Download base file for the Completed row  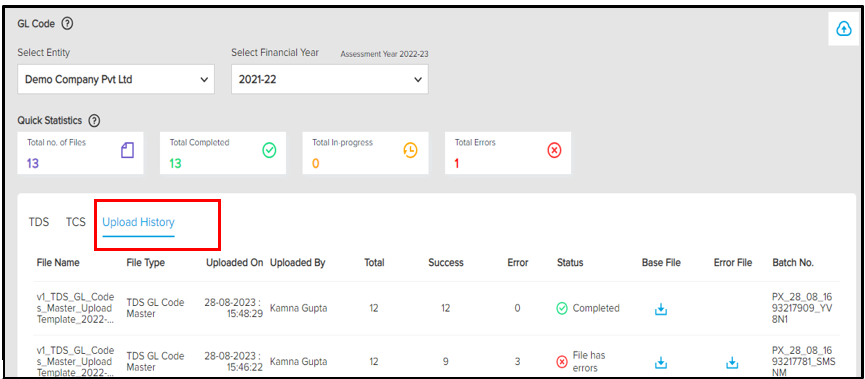coord(661,309)
